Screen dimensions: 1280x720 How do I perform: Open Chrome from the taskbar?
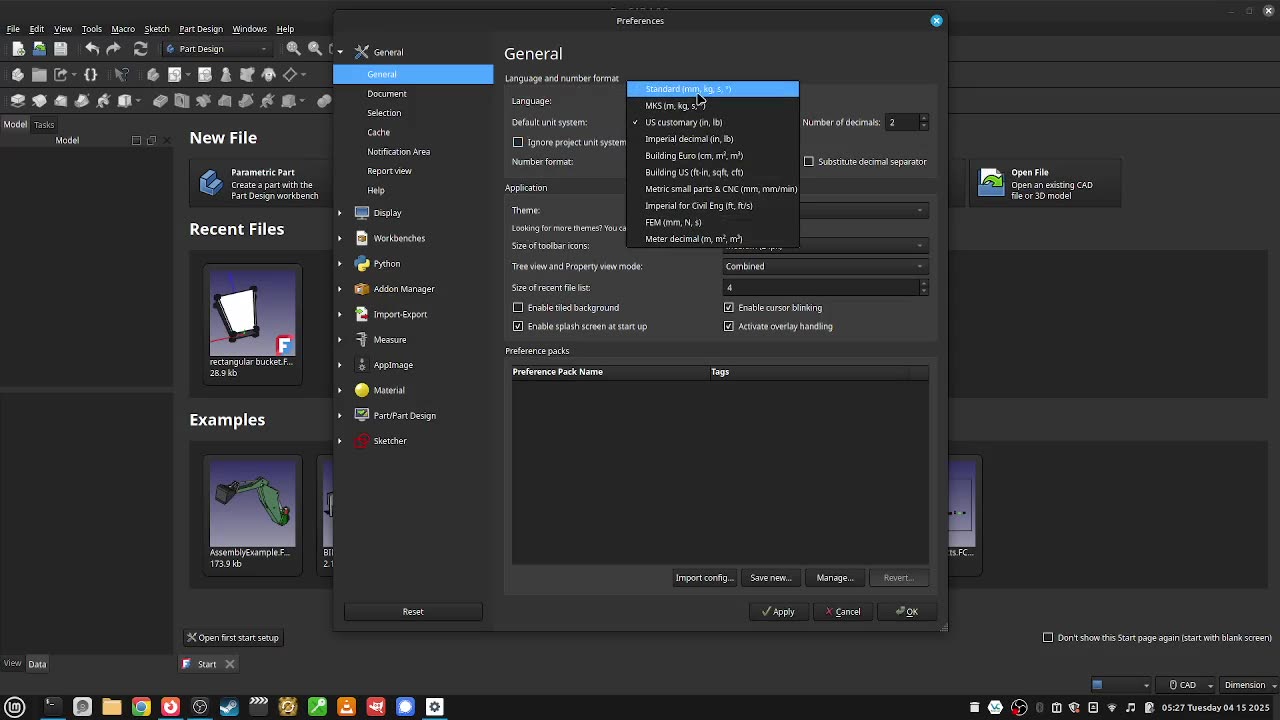(x=141, y=707)
